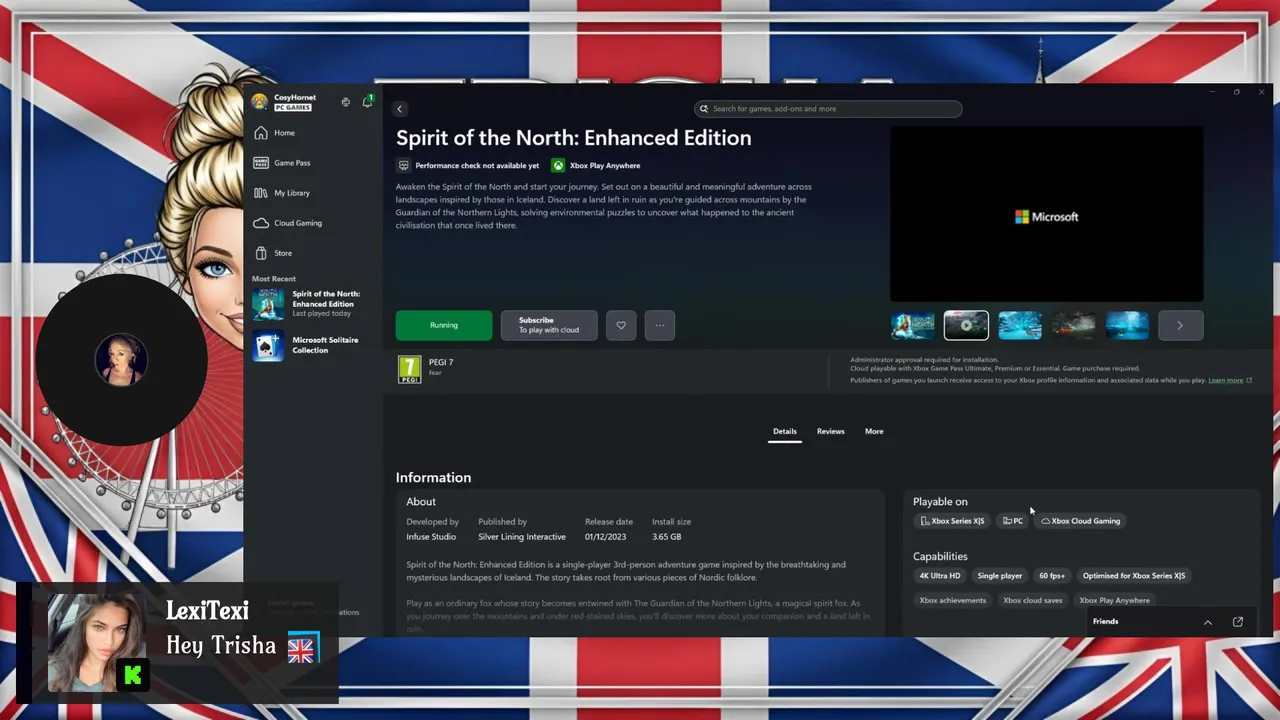The width and height of the screenshot is (1280, 720).
Task: Open the notifications bell
Action: tap(367, 101)
